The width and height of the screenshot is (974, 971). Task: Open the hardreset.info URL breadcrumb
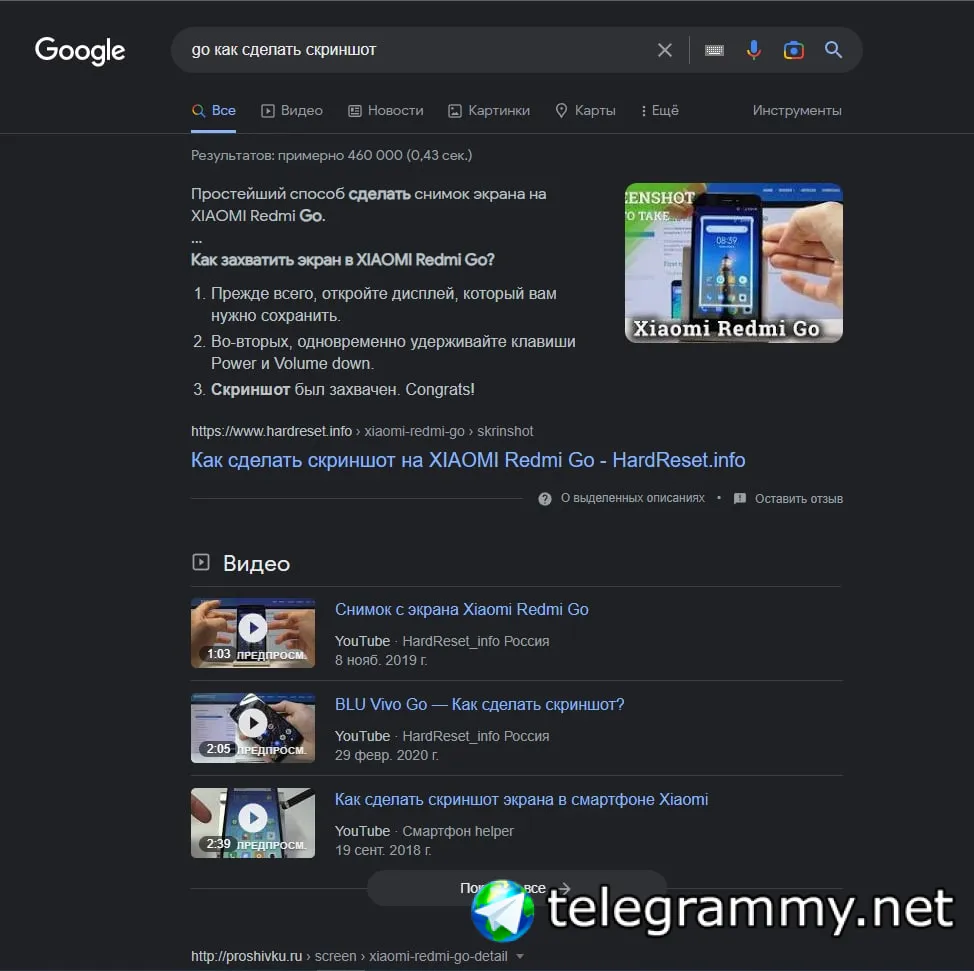pyautogui.click(x=362, y=431)
